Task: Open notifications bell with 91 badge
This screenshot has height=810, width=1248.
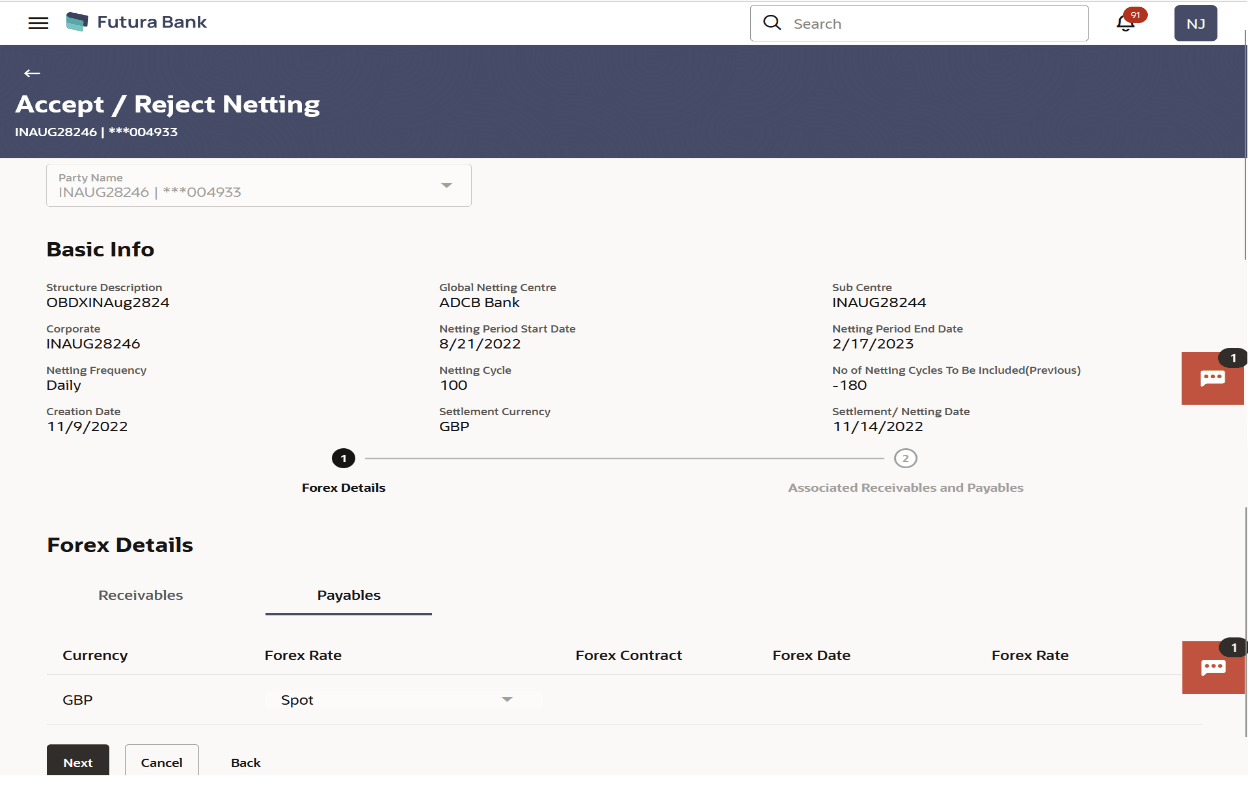Action: point(1126,23)
